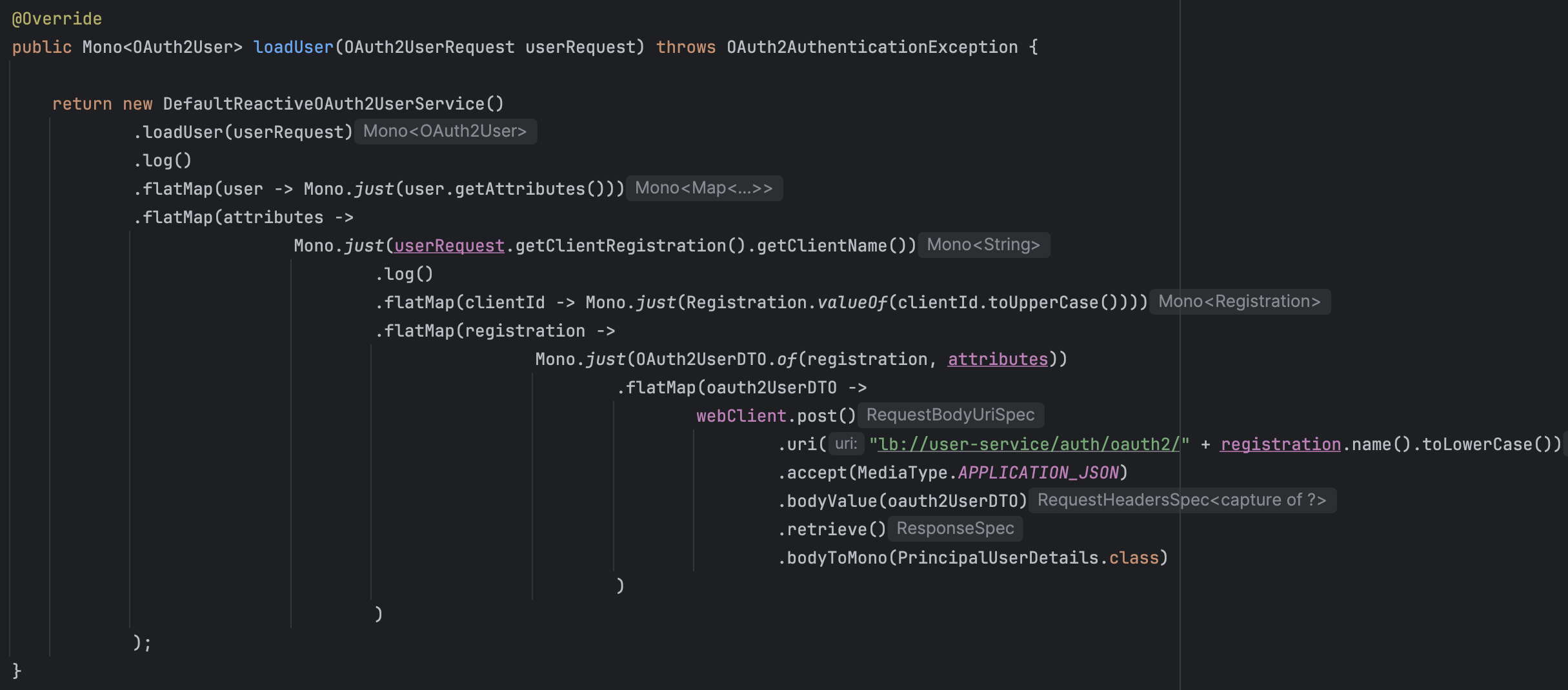Click the closing ); of the return statement
The width and height of the screenshot is (1568, 690).
(143, 643)
